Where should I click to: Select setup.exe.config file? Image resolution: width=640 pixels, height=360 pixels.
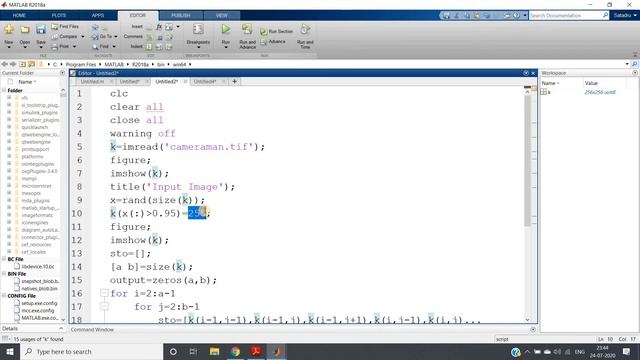39,303
